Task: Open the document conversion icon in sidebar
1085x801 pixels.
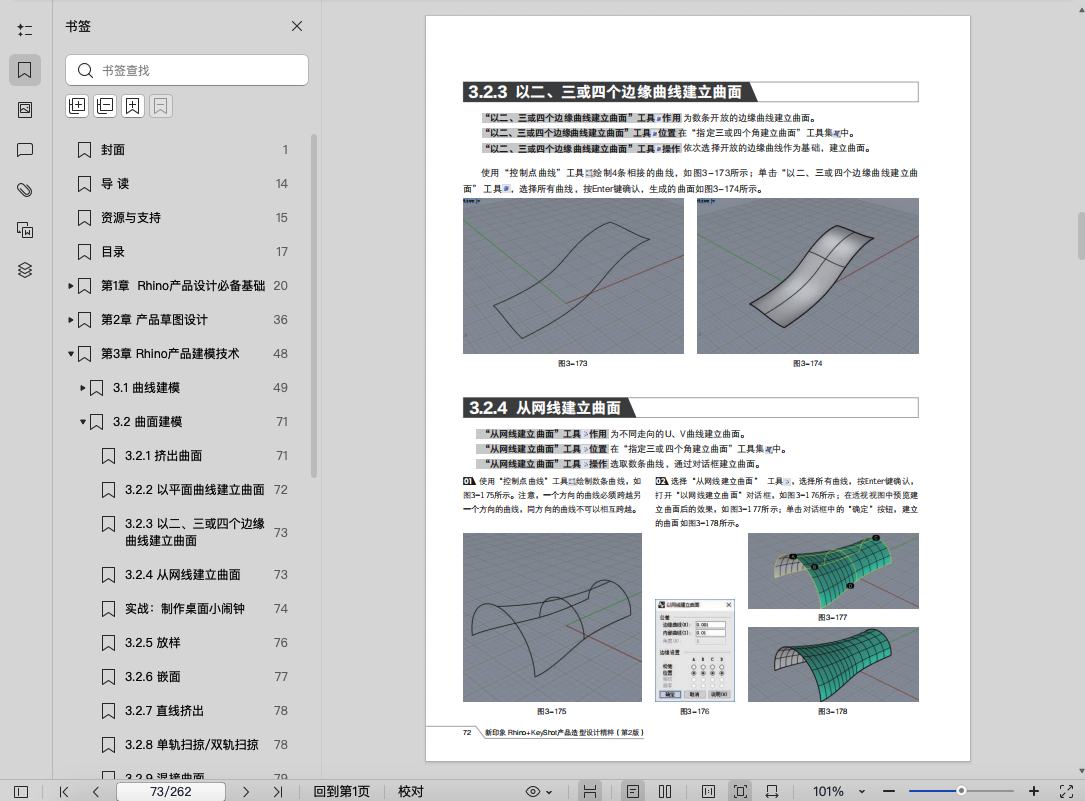Action: point(25,230)
